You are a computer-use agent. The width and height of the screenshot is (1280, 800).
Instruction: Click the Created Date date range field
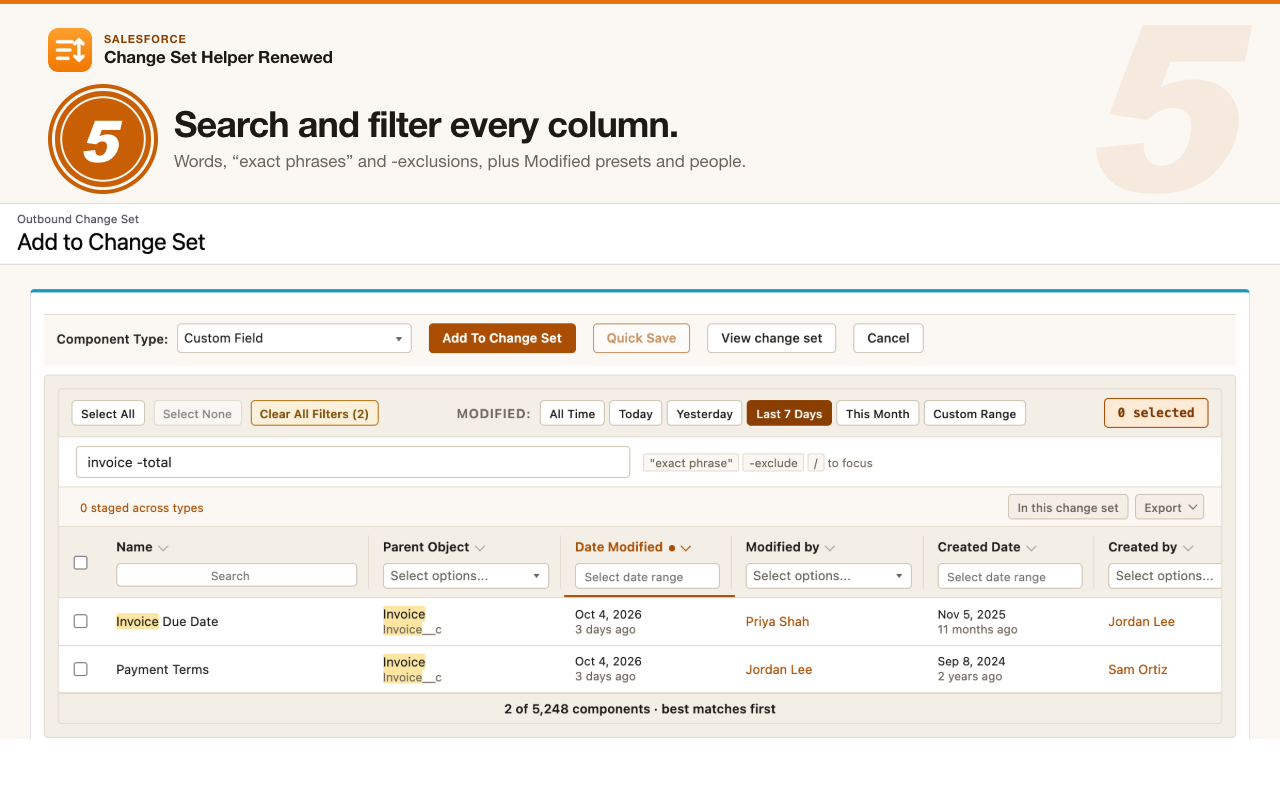click(1010, 576)
